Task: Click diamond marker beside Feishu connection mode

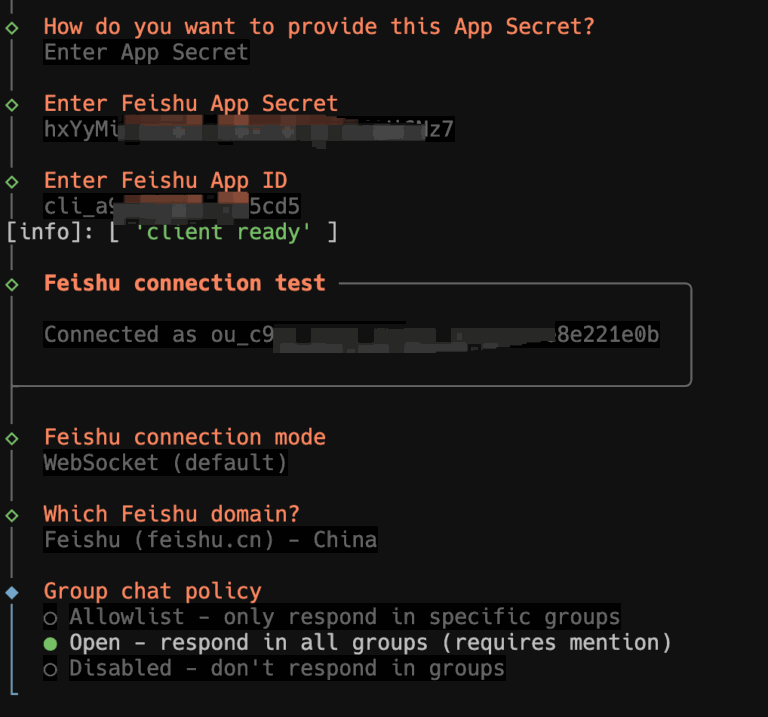Action: (x=12, y=438)
